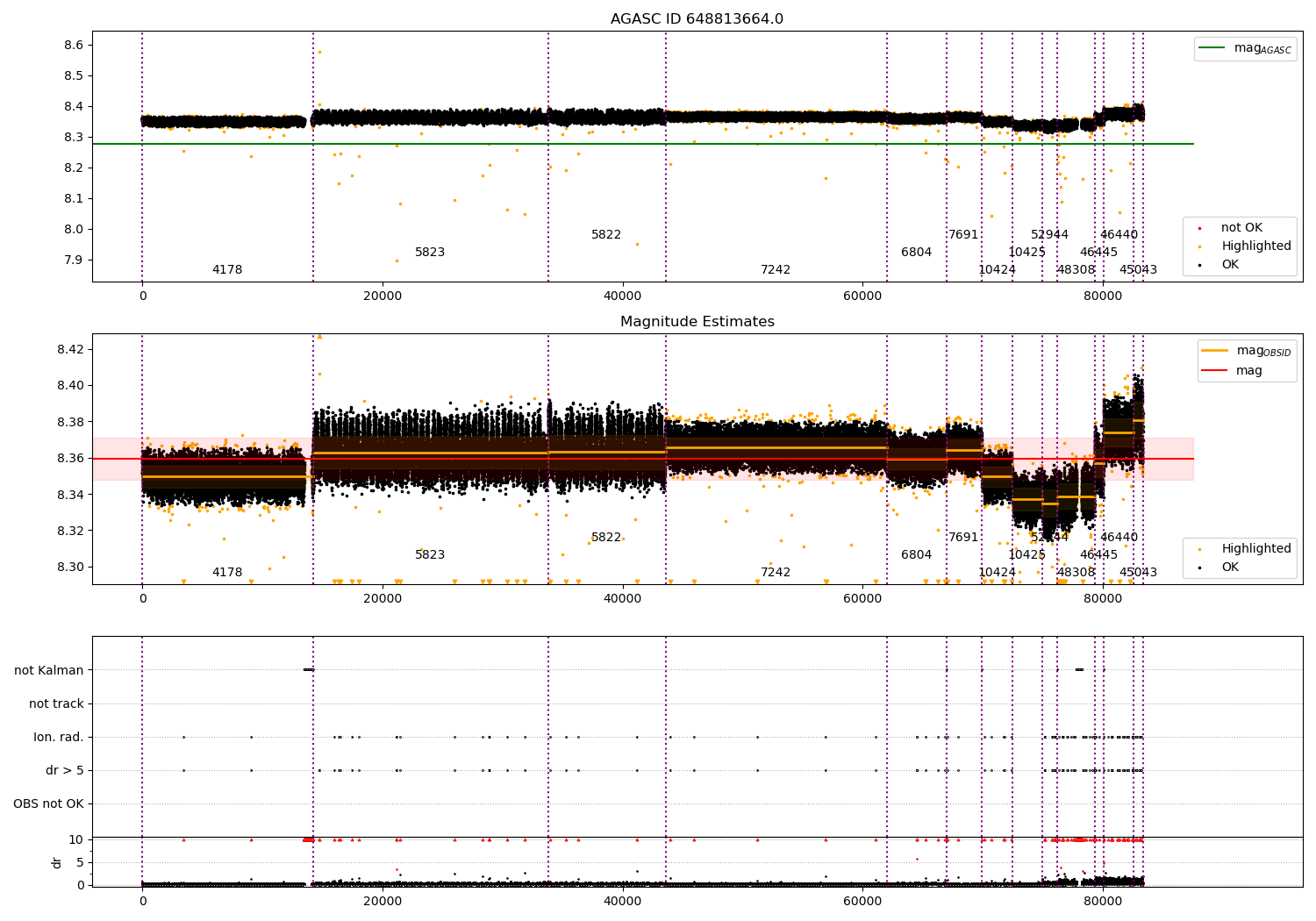Click obsid label '6804' in middle plot
The height and width of the screenshot is (921, 1316).
(x=917, y=555)
